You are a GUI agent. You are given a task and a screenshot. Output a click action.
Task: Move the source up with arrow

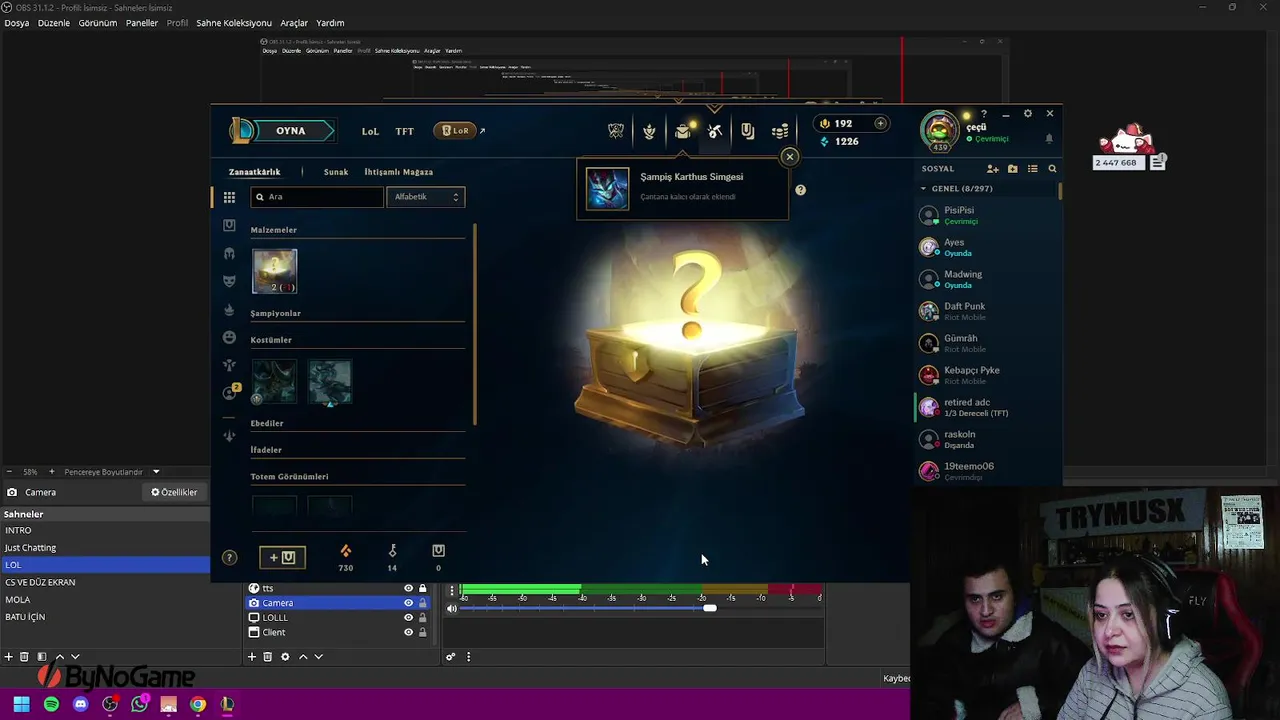pos(303,657)
